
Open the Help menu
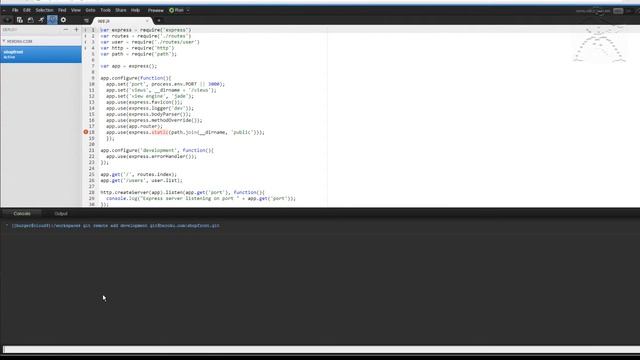pyautogui.click(x=136, y=10)
